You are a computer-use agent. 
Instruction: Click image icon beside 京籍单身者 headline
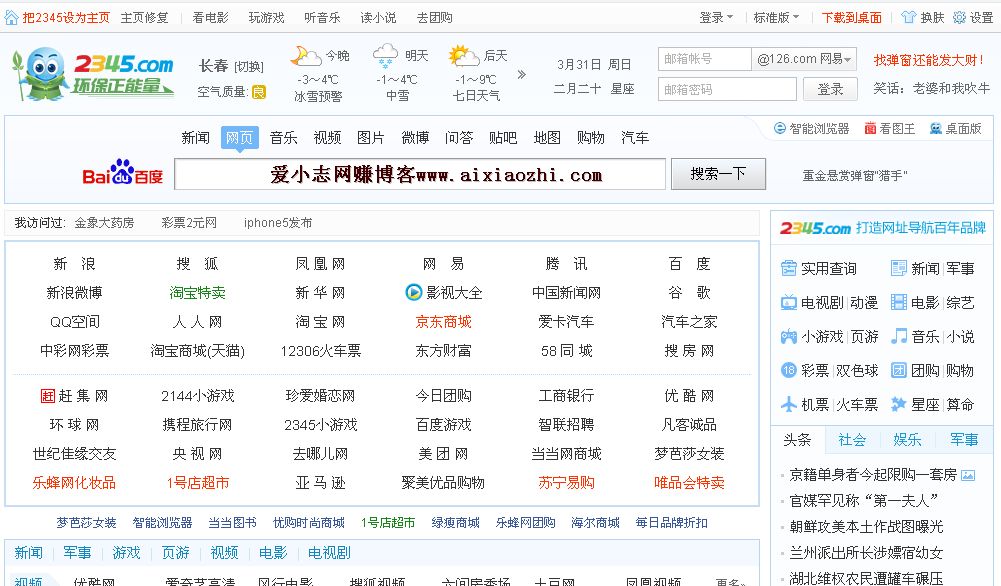pos(968,475)
